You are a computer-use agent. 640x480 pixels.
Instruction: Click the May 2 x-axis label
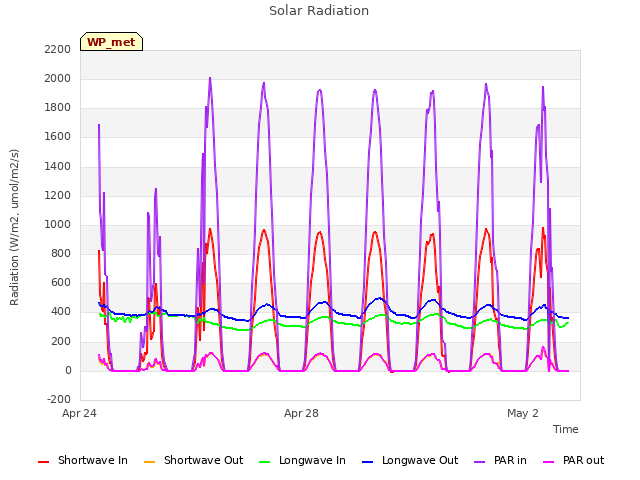(x=523, y=413)
